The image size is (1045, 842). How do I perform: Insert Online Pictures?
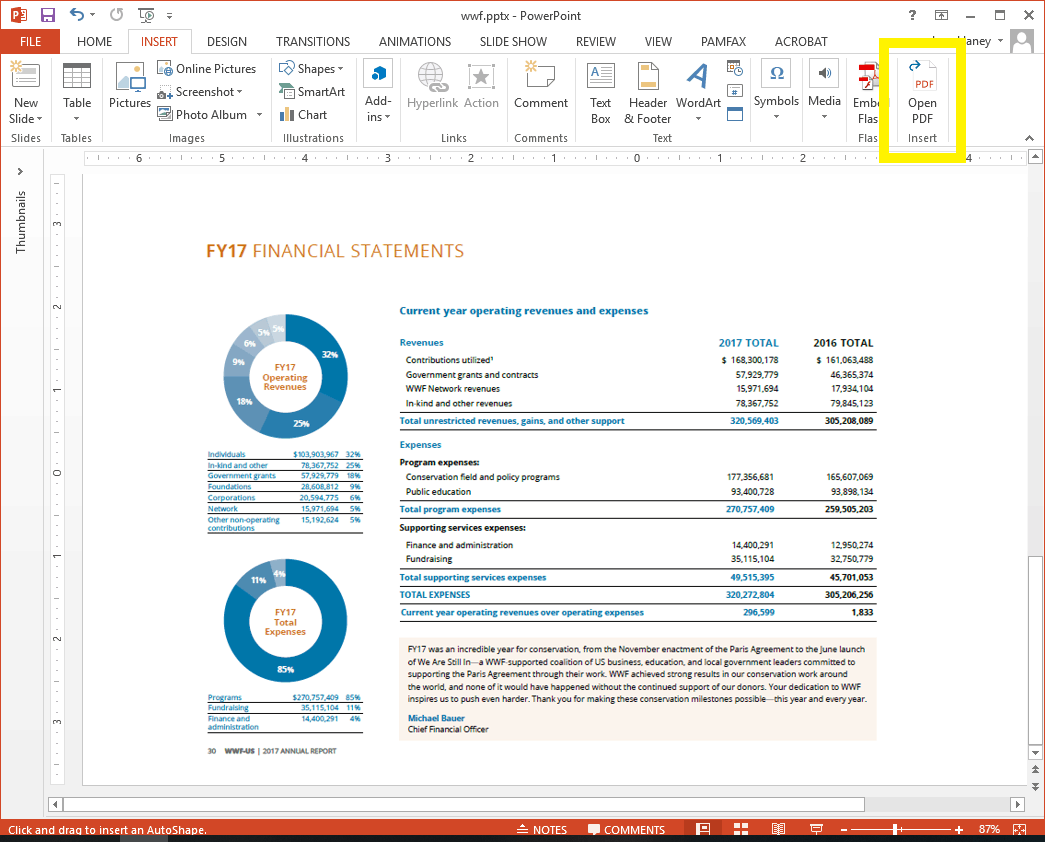[x=207, y=69]
